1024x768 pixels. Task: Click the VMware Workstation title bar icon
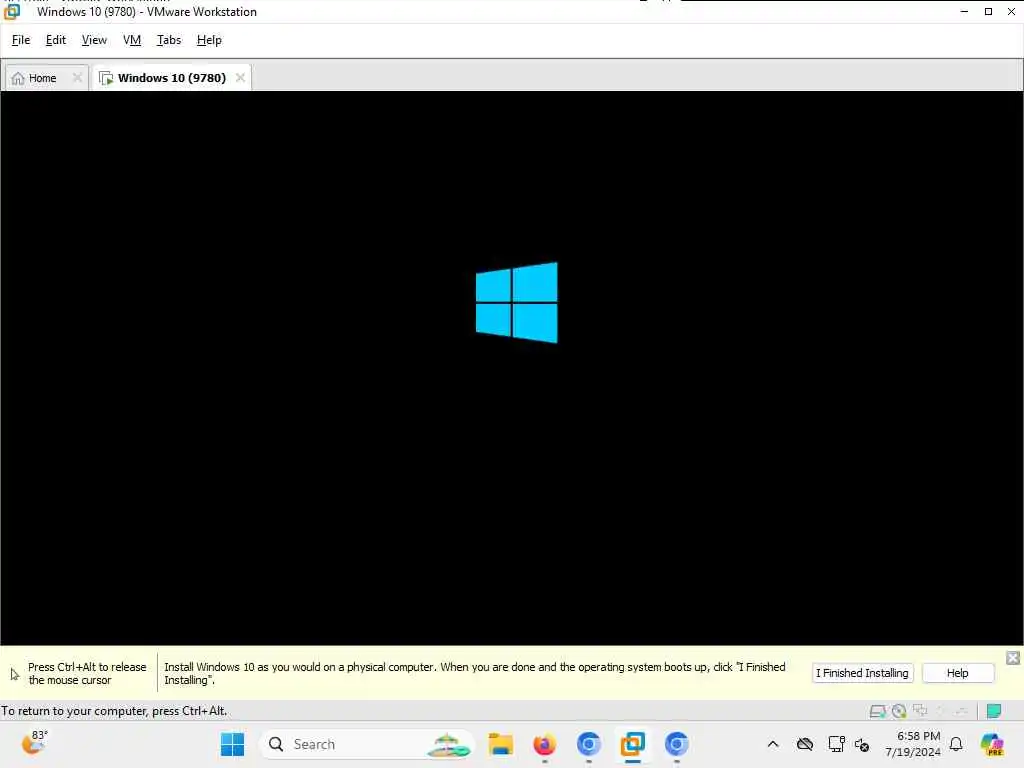[x=12, y=11]
